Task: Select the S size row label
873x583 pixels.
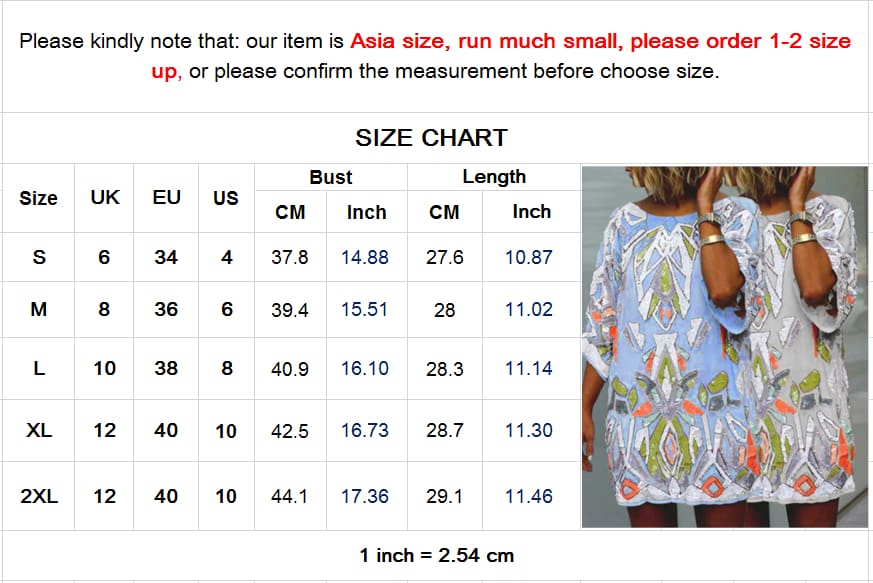Action: pos(39,257)
